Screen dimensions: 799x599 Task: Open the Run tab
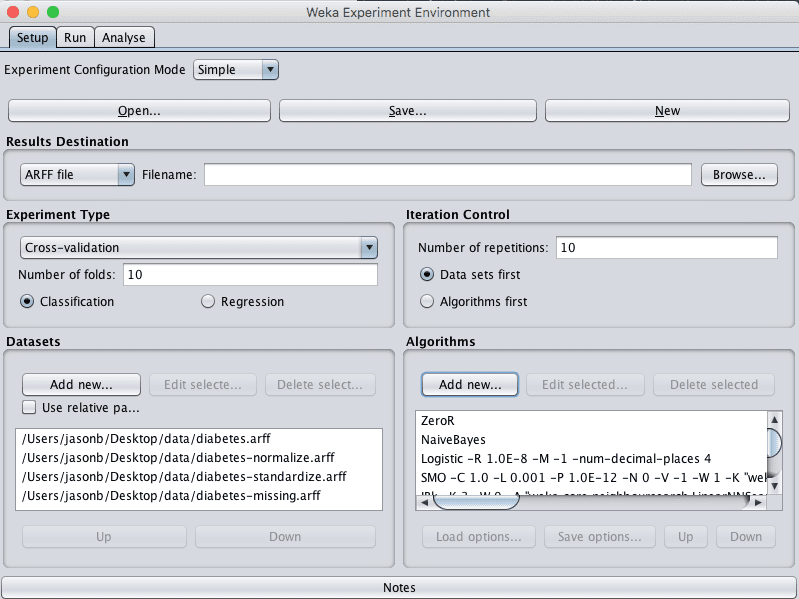tap(75, 38)
